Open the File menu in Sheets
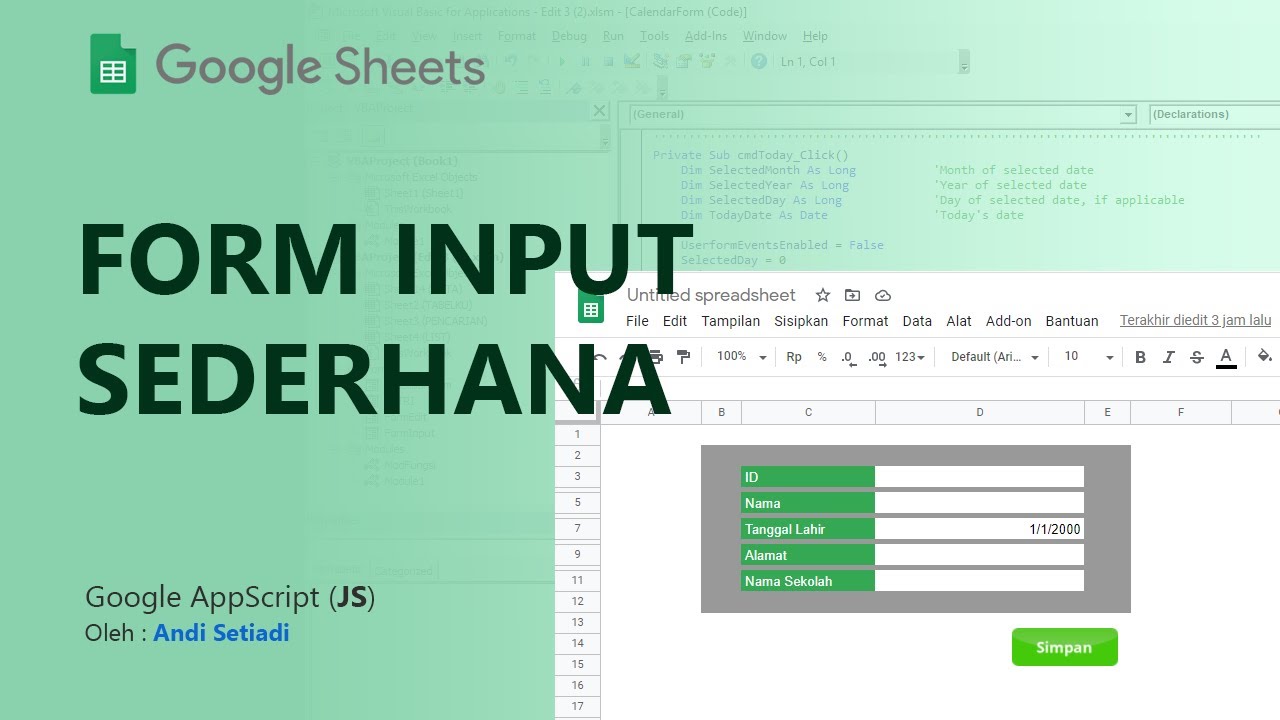The width and height of the screenshot is (1280, 720). [x=637, y=321]
